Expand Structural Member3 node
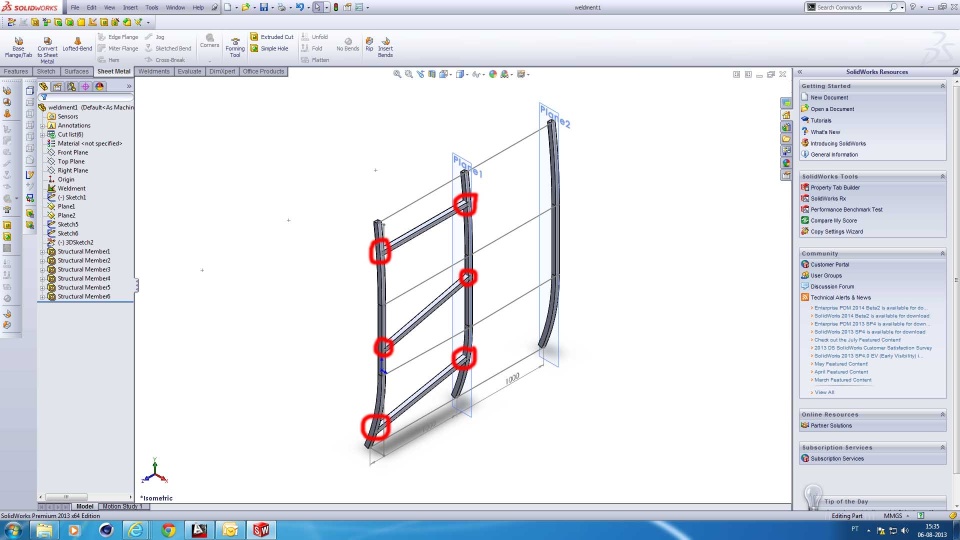The width and height of the screenshot is (960, 540). point(42,269)
